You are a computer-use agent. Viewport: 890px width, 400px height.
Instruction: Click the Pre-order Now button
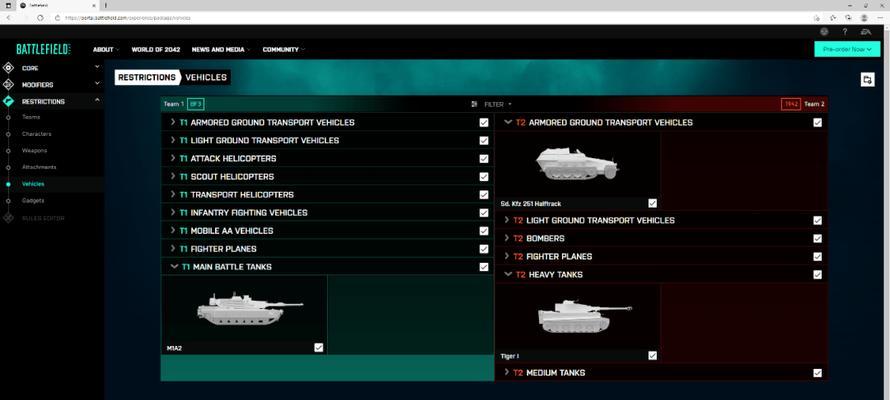(847, 49)
